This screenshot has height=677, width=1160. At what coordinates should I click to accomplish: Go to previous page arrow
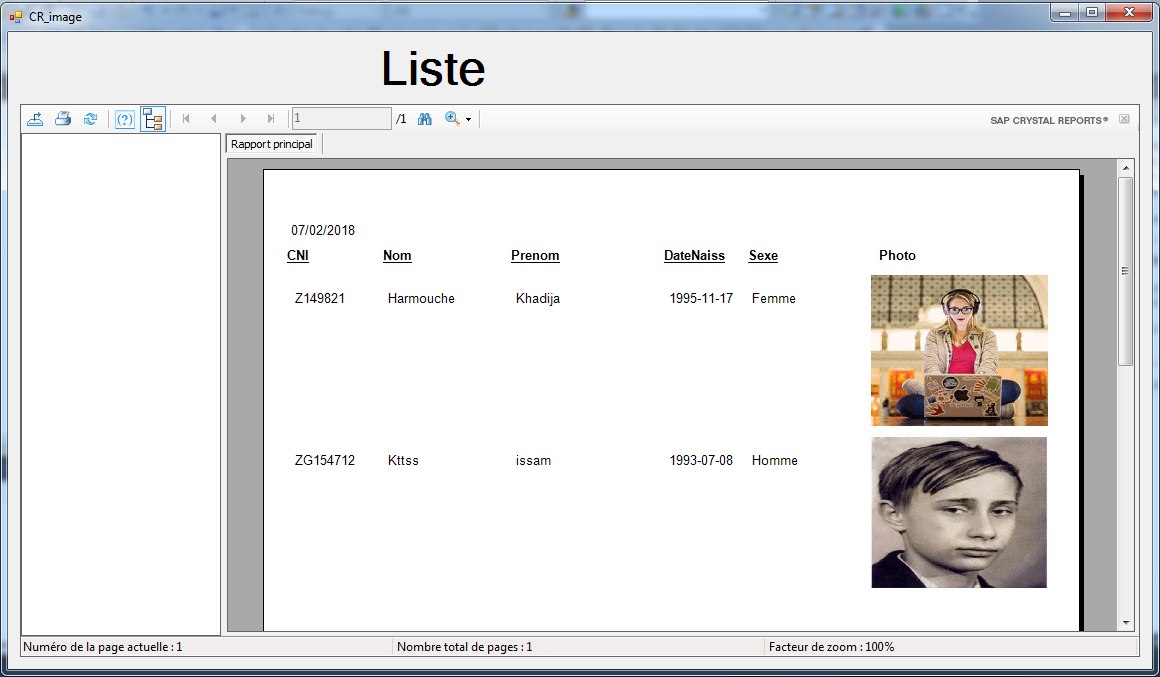[214, 118]
